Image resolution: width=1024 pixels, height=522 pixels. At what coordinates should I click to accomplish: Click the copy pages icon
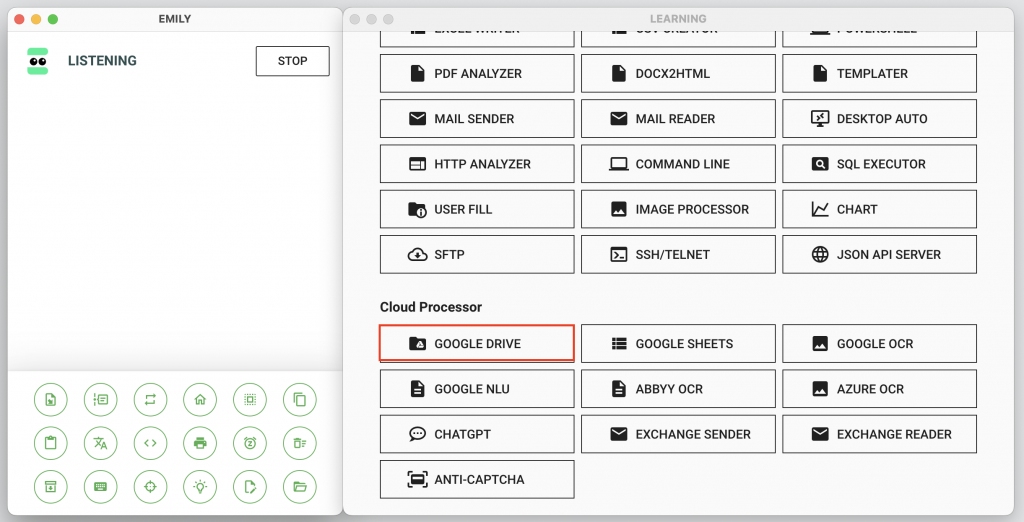pyautogui.click(x=300, y=399)
